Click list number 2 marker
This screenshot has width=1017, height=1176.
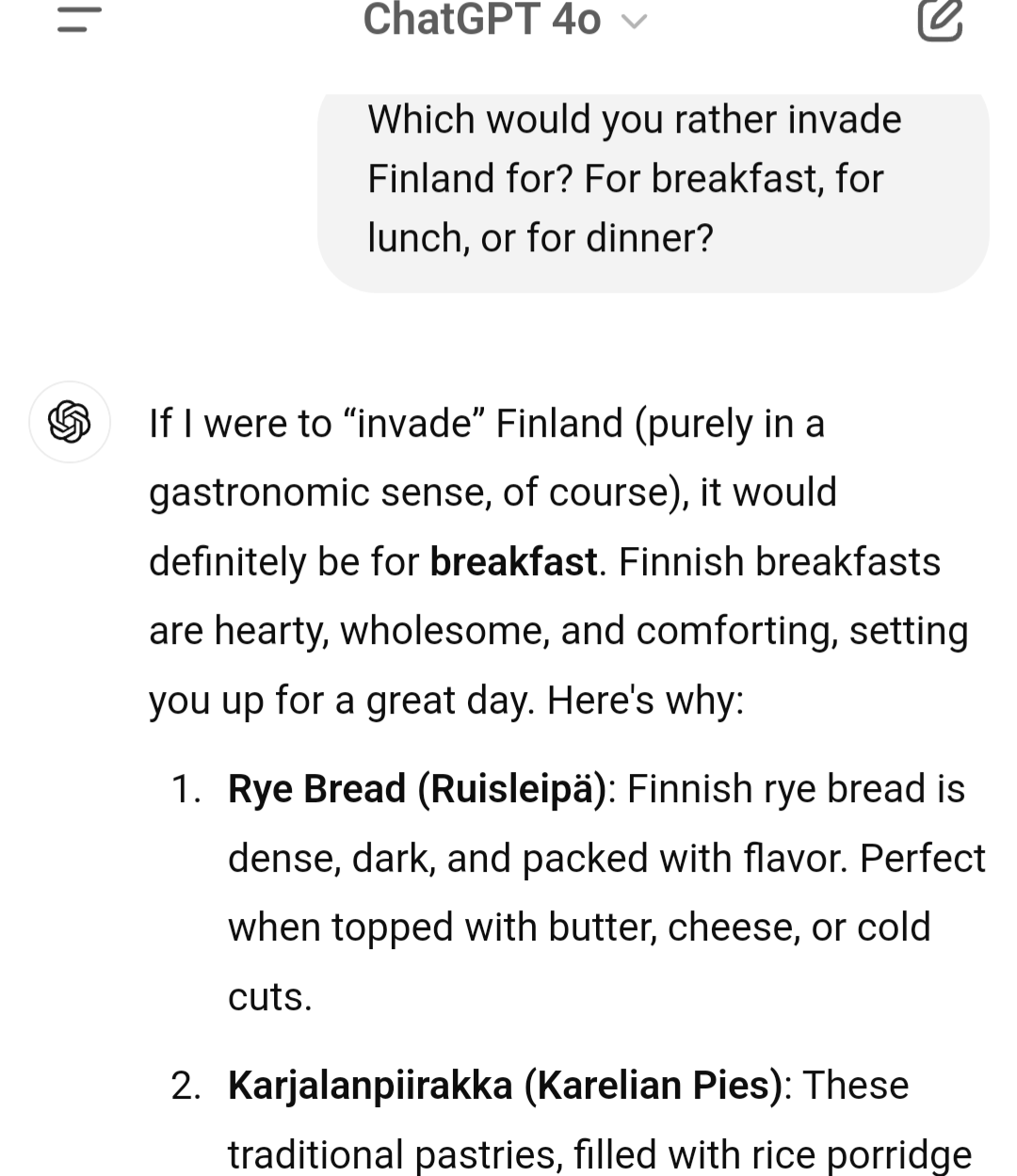(x=186, y=1086)
